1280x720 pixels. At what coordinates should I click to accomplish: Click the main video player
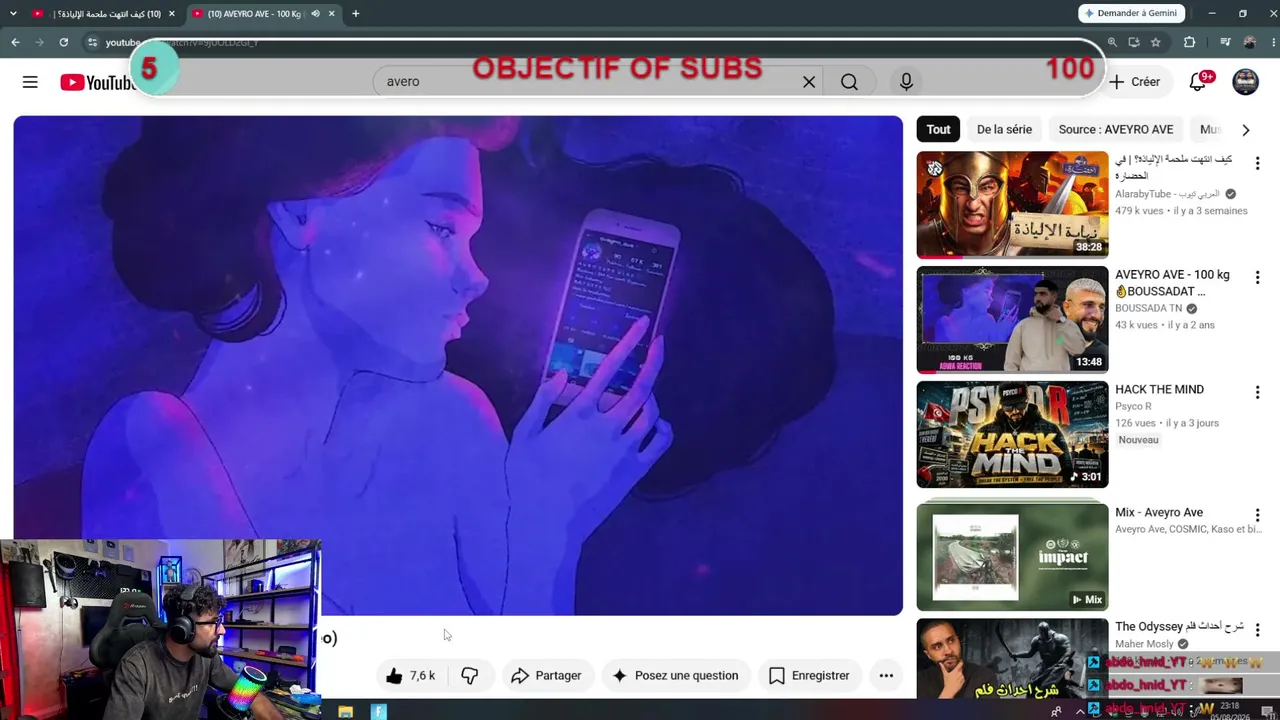click(458, 365)
